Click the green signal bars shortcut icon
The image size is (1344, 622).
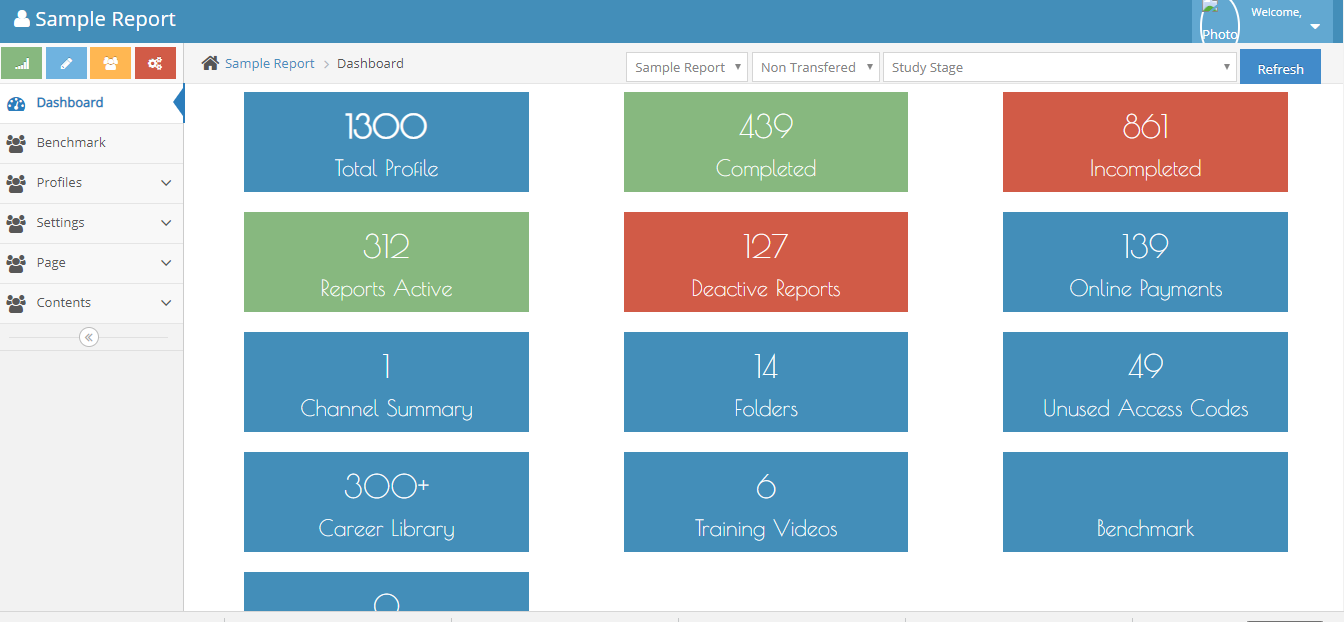(x=22, y=63)
